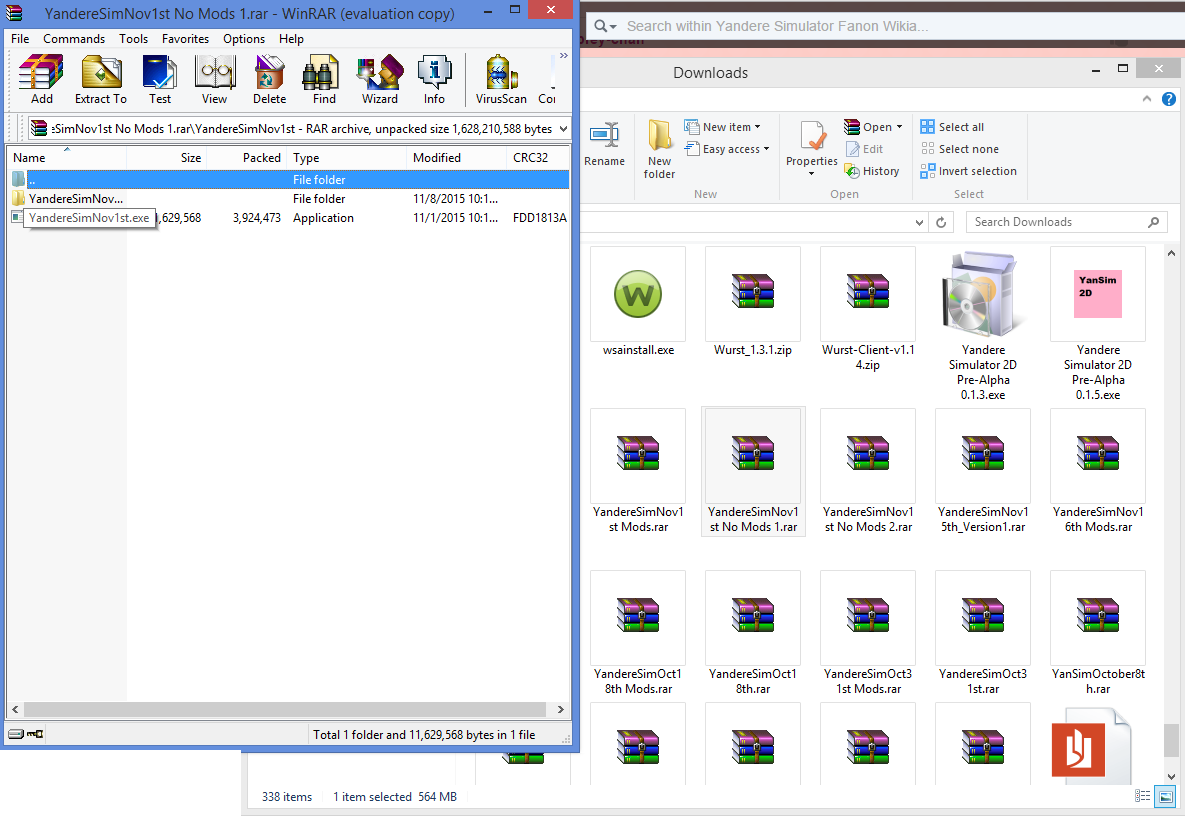This screenshot has width=1185, height=816.
Task: Expand the New item dropdown
Action: (722, 127)
